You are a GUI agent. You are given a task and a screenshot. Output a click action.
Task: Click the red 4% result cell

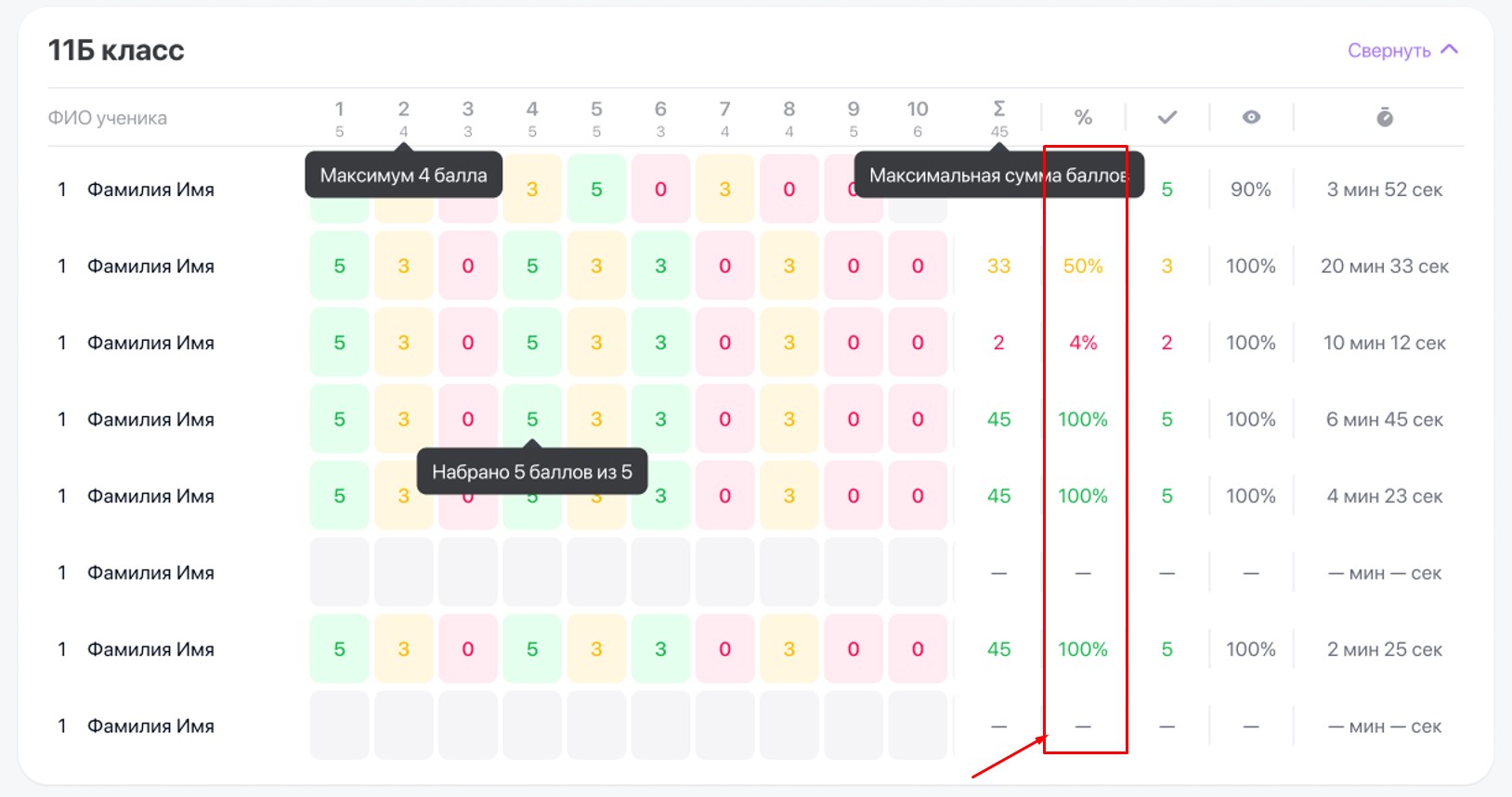tap(1083, 343)
